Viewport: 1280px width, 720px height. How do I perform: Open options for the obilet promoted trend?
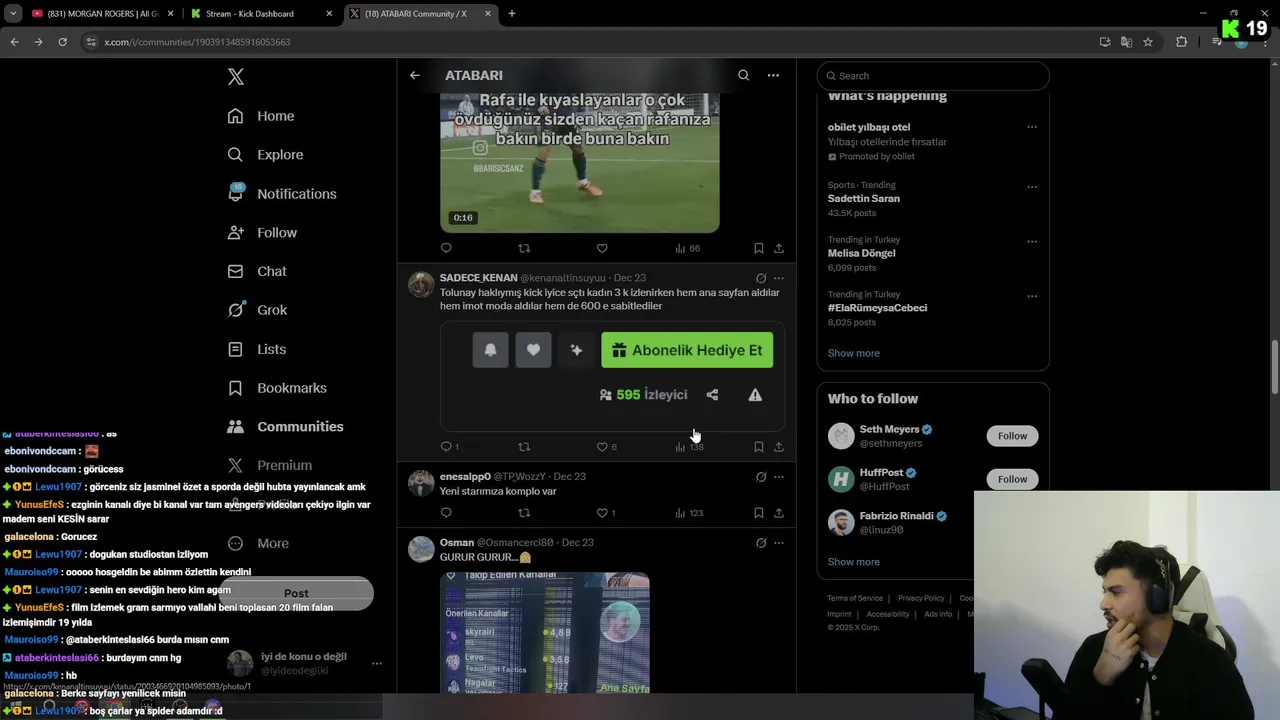(1032, 127)
